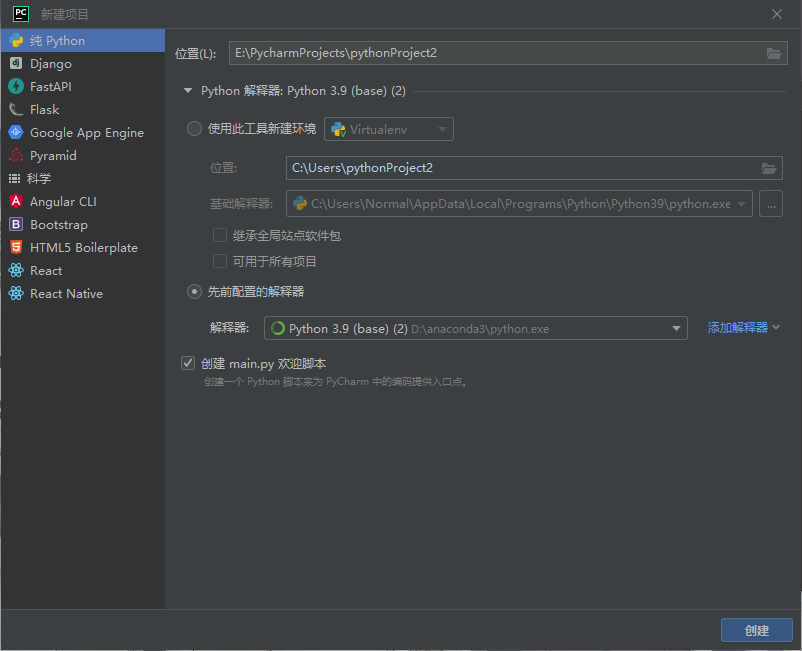The width and height of the screenshot is (802, 651).
Task: Choose the Flask project type
Action: pos(83,109)
